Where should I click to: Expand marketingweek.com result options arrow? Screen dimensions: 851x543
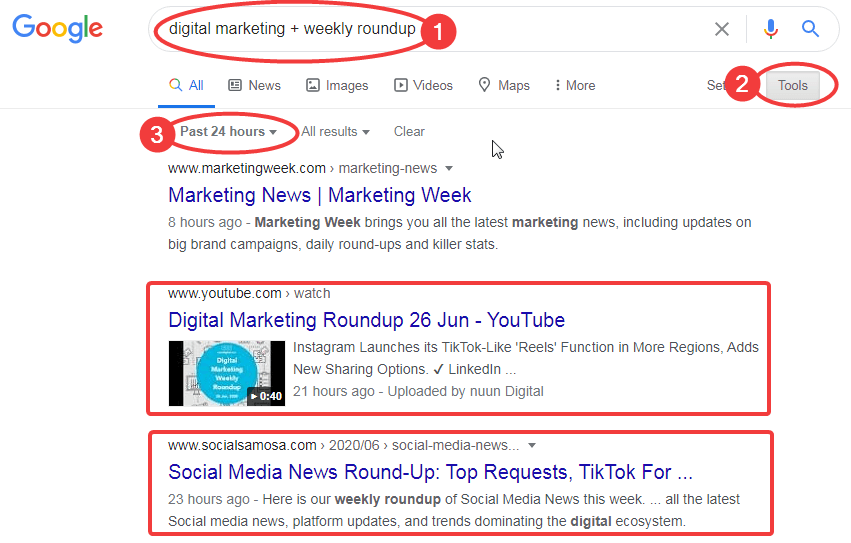point(449,168)
